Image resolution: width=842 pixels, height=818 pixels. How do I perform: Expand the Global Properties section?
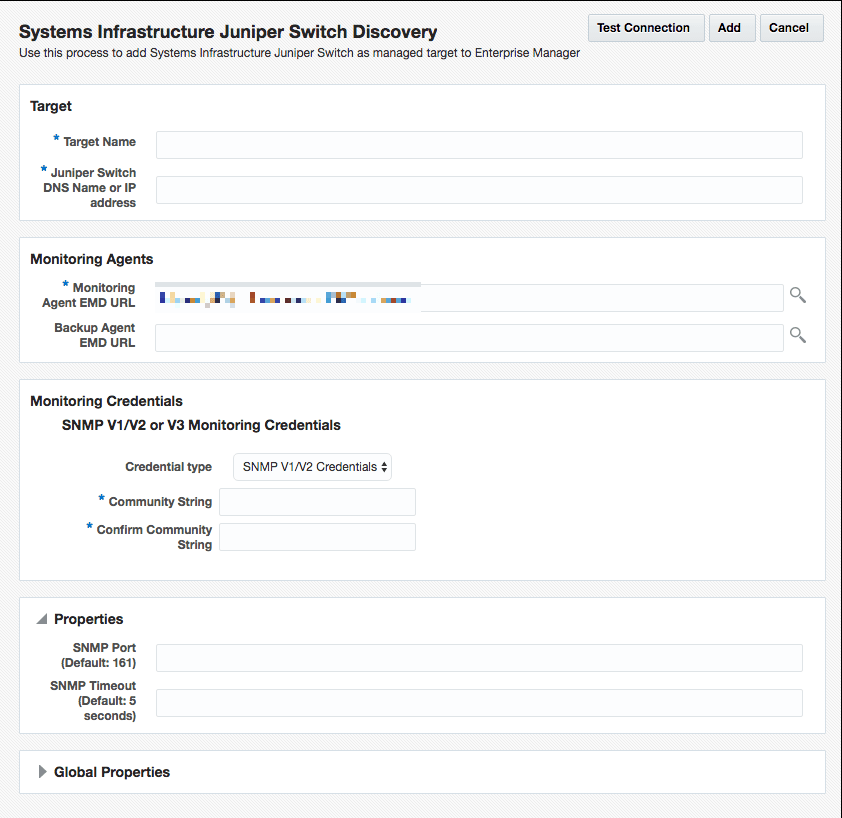(x=42, y=772)
